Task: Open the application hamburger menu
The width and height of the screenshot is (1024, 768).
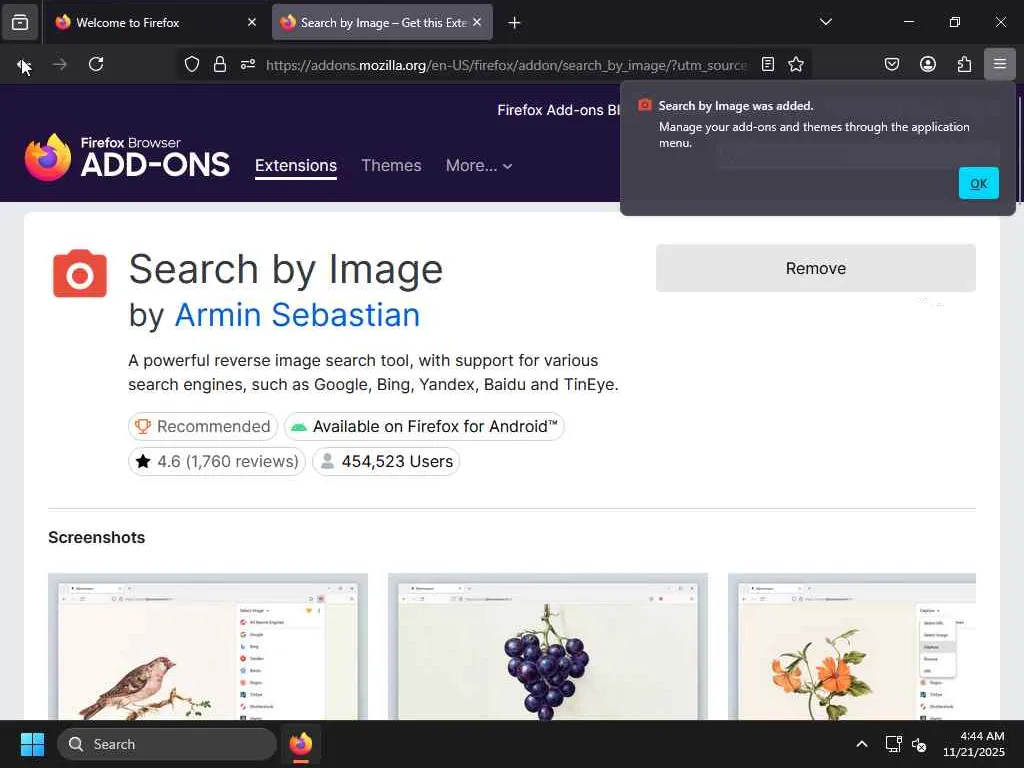Action: pos(999,64)
